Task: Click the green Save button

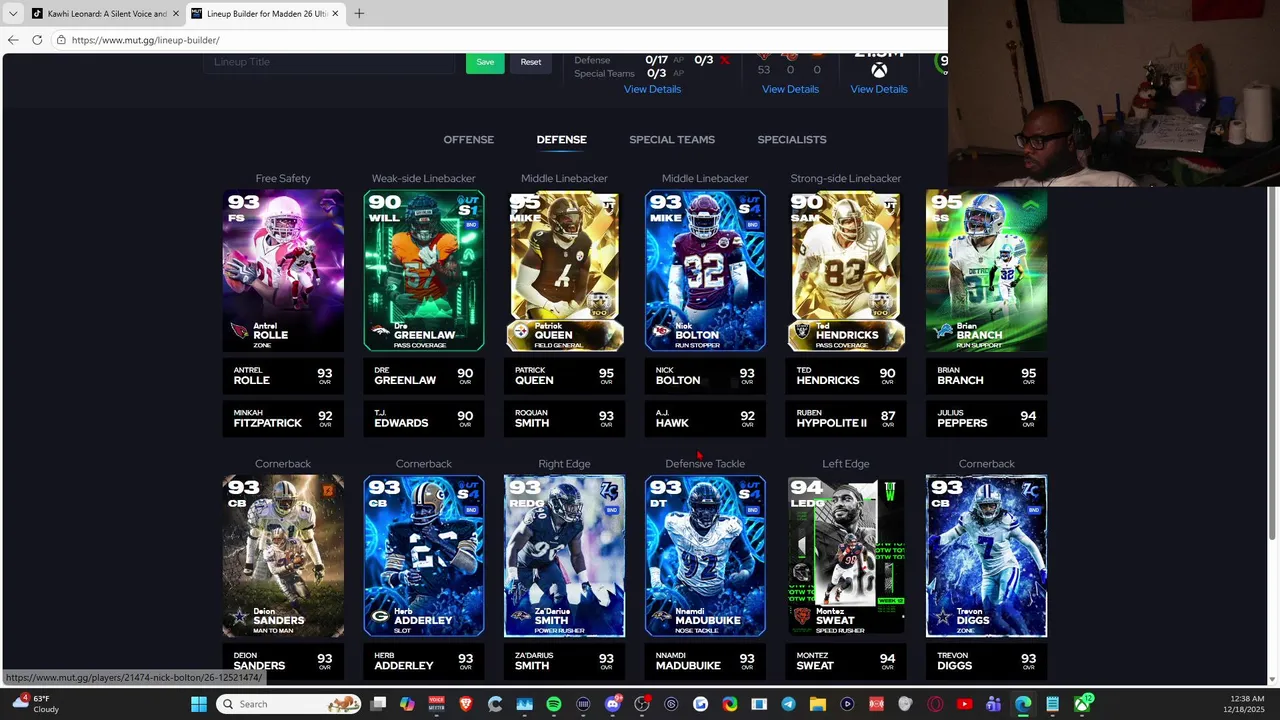Action: coord(485,62)
